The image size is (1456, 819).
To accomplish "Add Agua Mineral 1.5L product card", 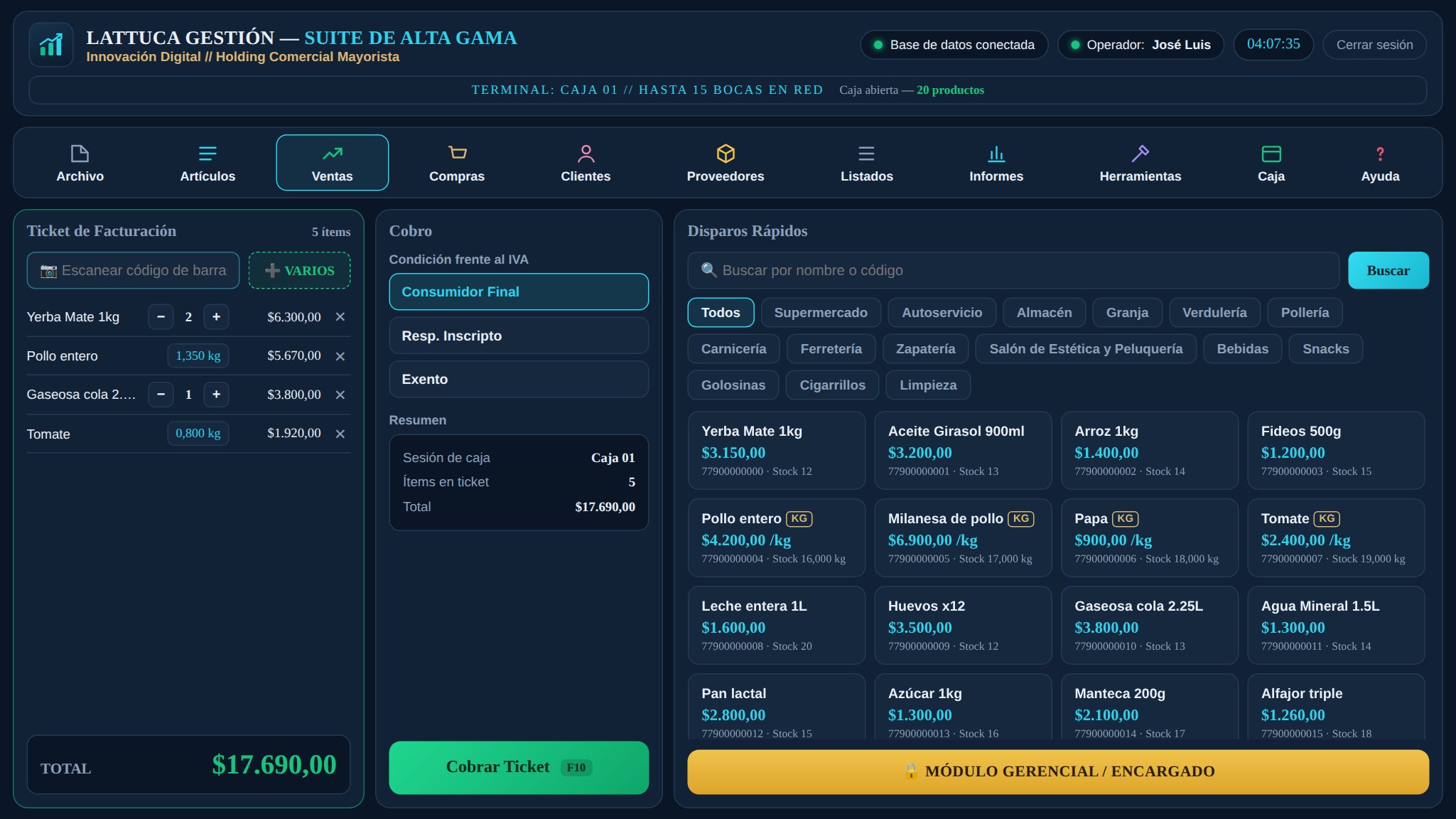I will (1336, 625).
